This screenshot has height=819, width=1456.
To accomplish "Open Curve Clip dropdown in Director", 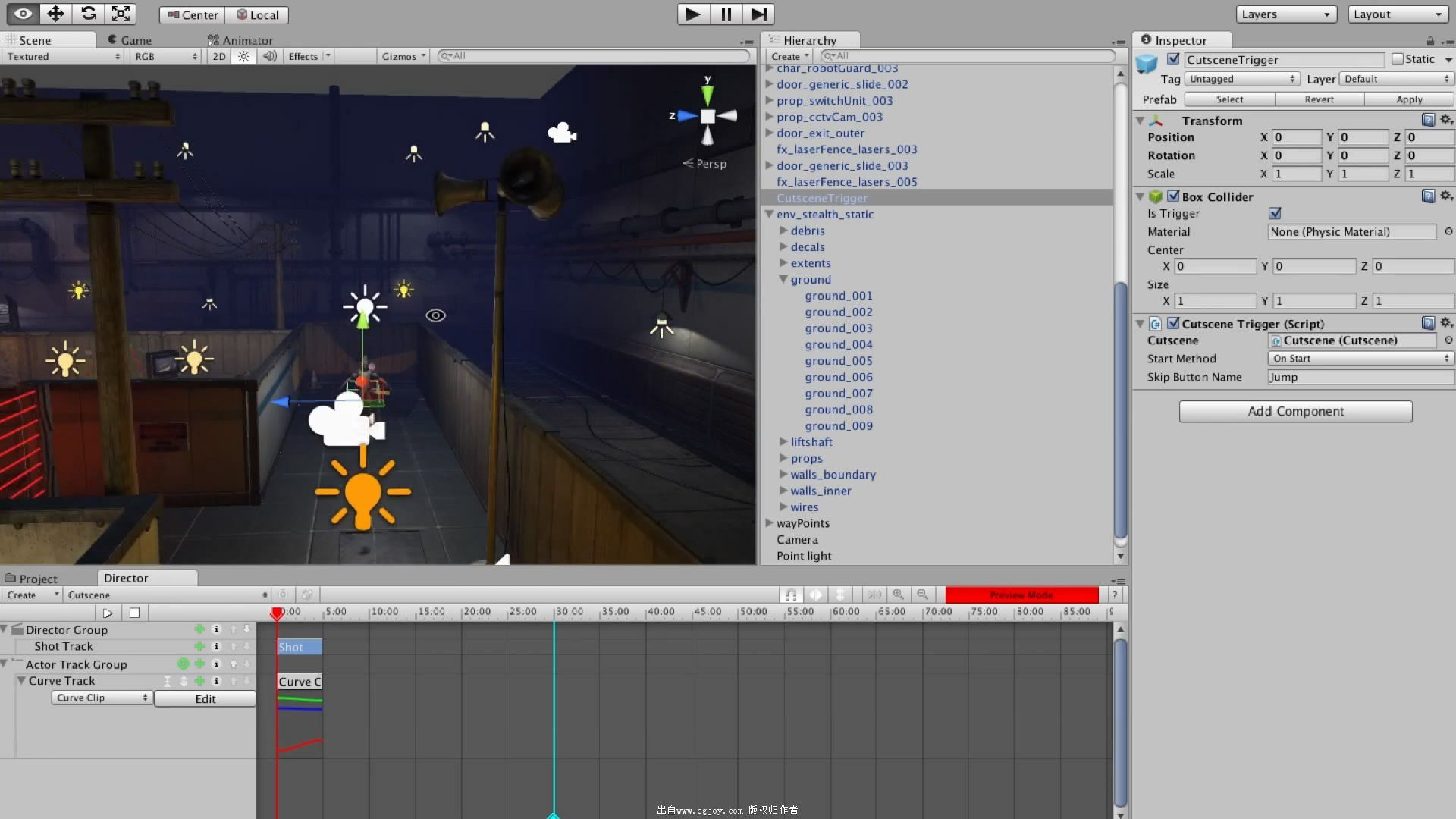I will pyautogui.click(x=102, y=698).
